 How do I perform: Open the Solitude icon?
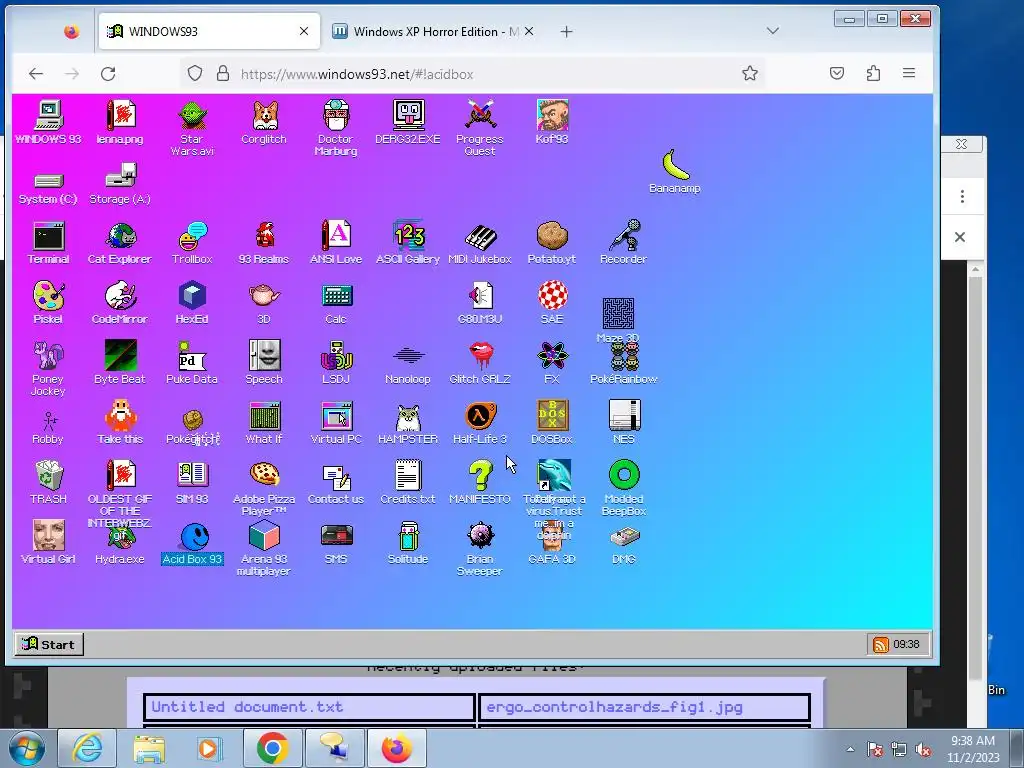[409, 536]
